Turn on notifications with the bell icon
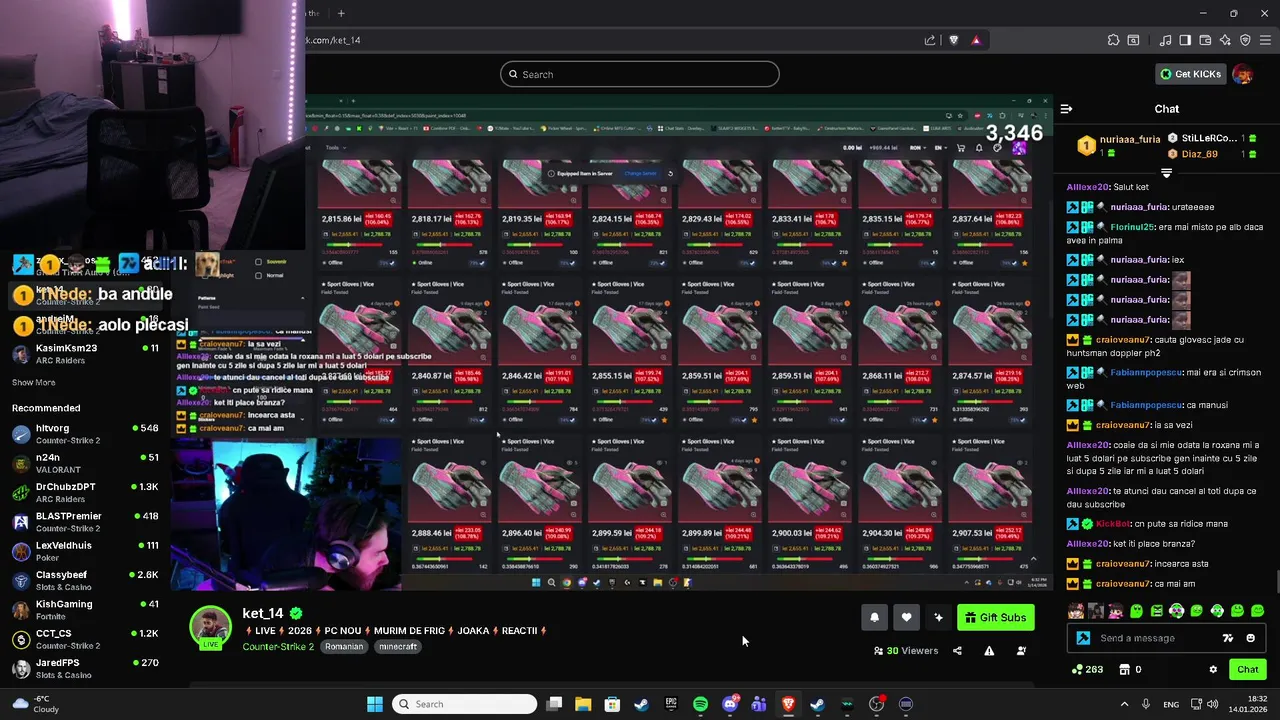Viewport: 1280px width, 720px height. point(874,617)
